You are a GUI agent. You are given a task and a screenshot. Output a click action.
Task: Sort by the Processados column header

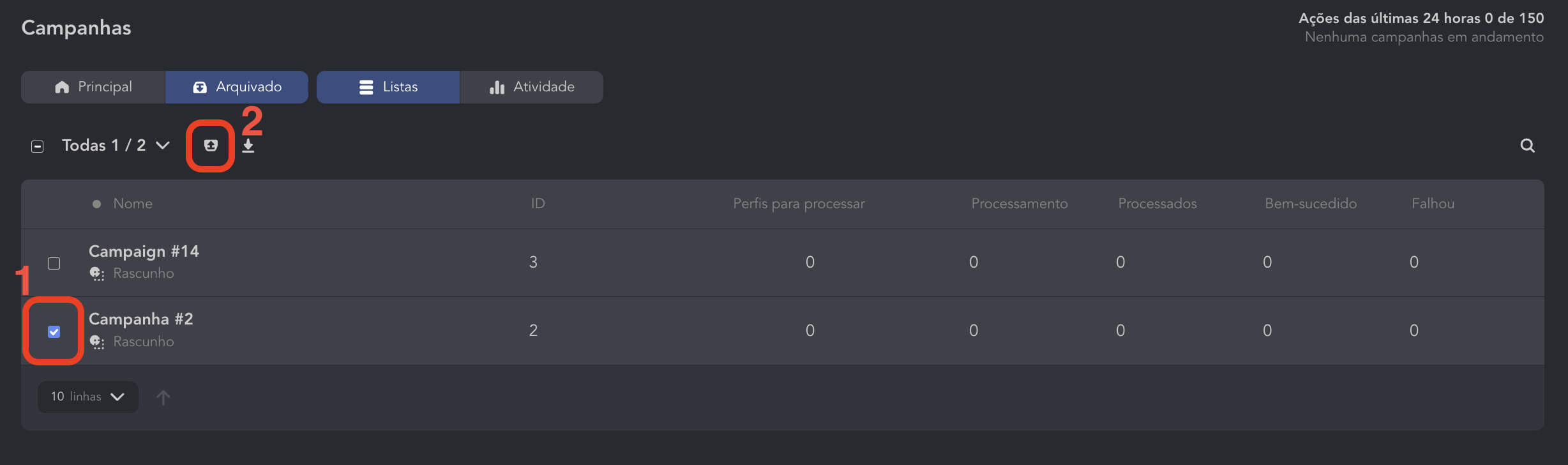click(x=1157, y=204)
